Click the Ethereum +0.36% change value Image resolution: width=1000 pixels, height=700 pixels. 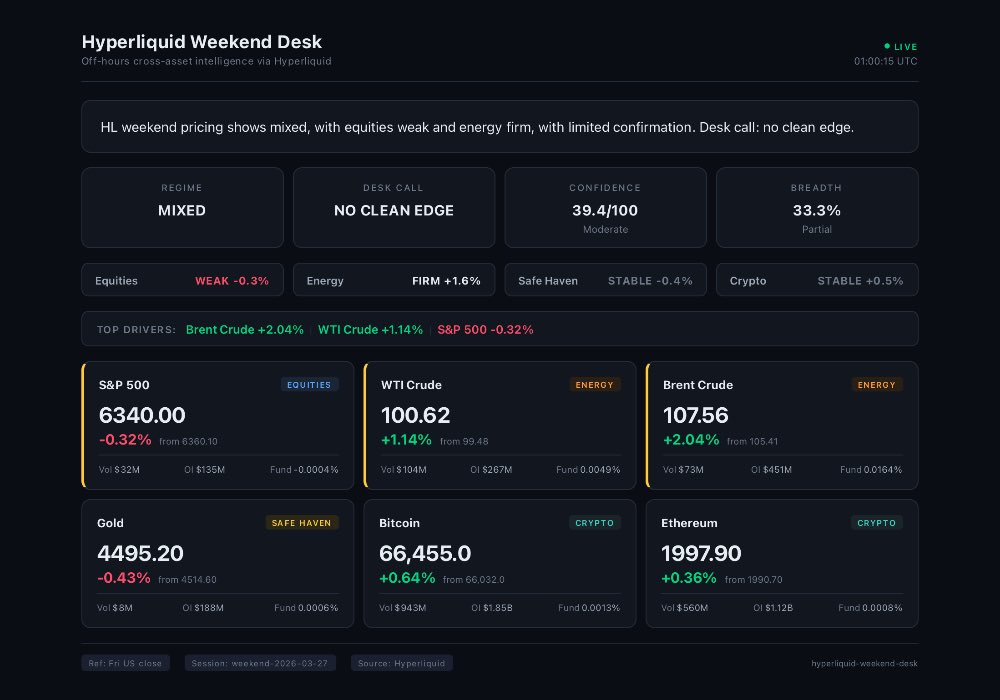coord(689,578)
